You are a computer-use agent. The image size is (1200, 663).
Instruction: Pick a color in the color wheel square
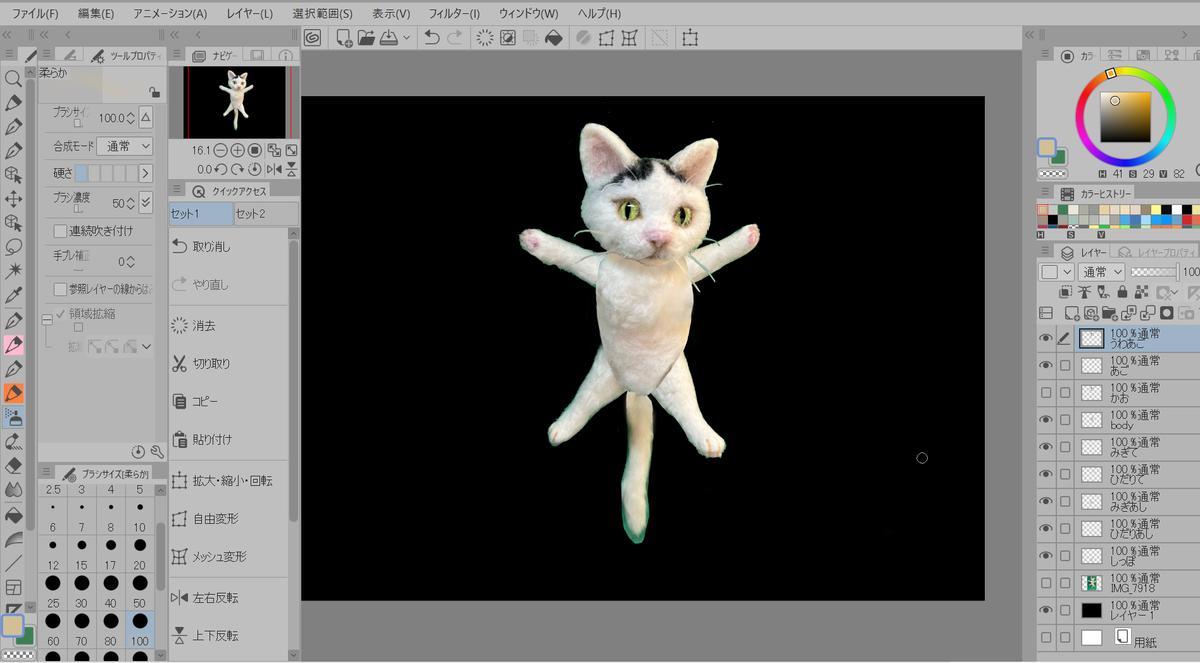pyautogui.click(x=1126, y=116)
